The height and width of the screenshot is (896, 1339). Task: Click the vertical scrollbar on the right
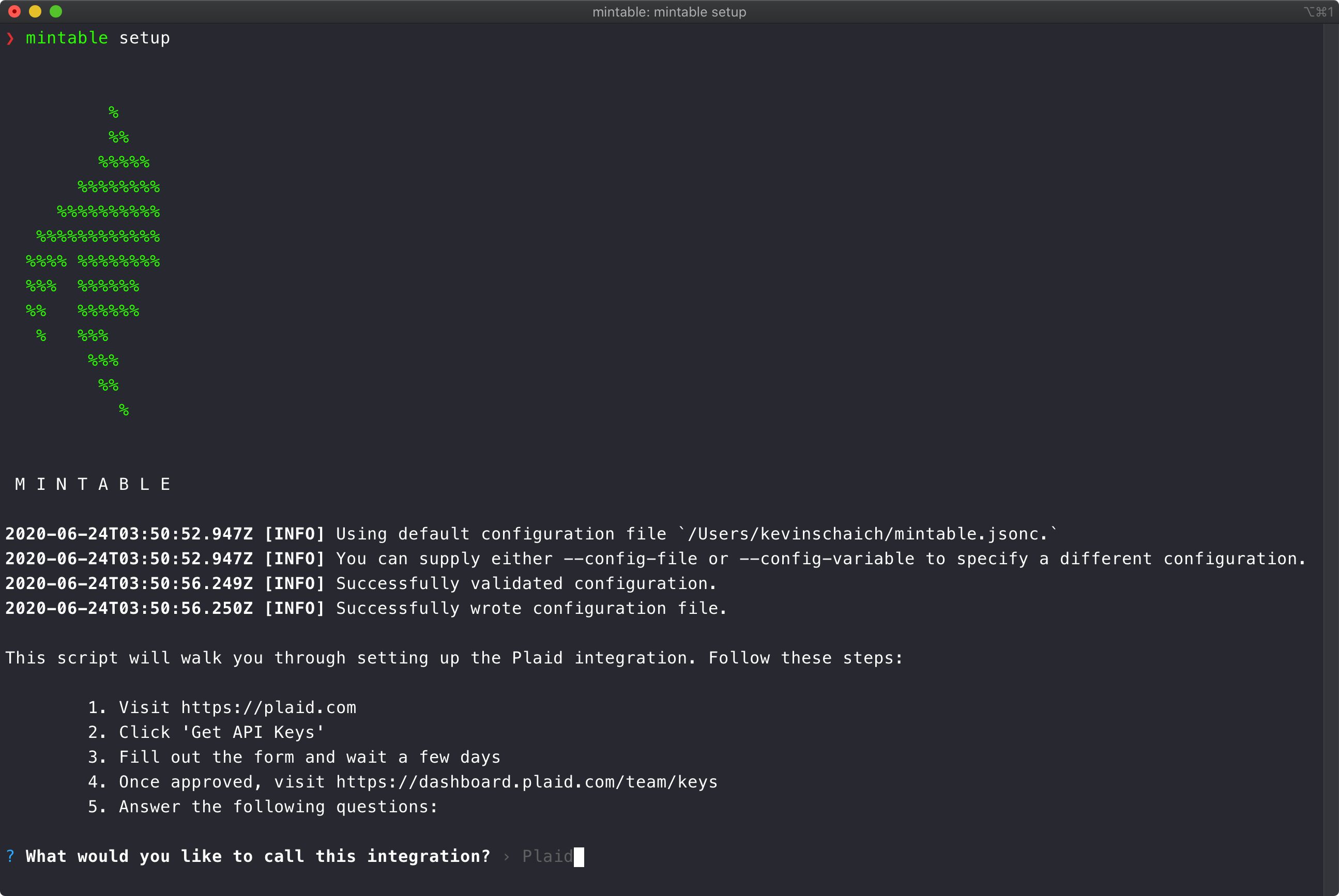click(1330, 457)
